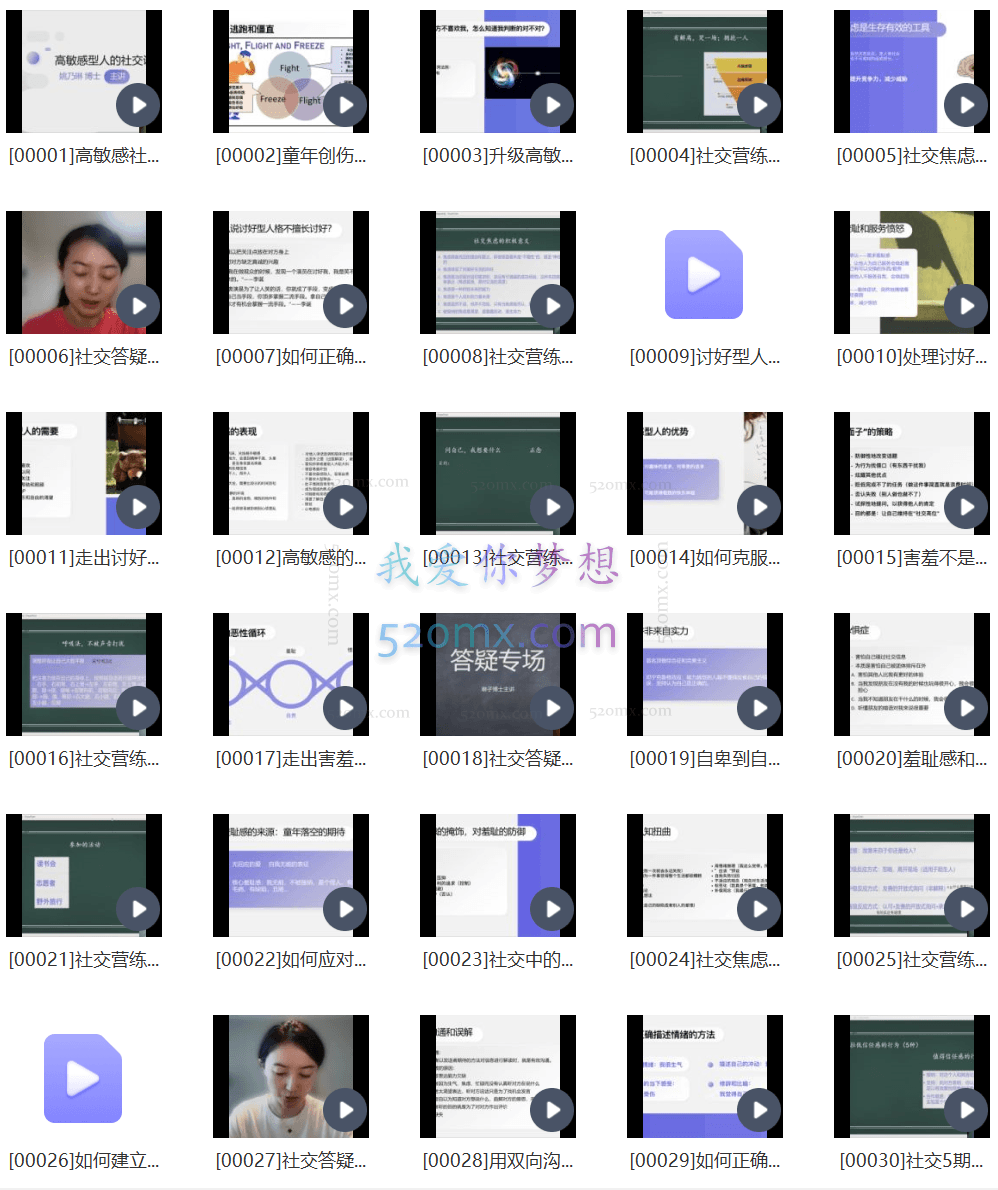Click the [00020]羞耻感和 title
Image resolution: width=998 pixels, height=1190 pixels.
(912, 759)
